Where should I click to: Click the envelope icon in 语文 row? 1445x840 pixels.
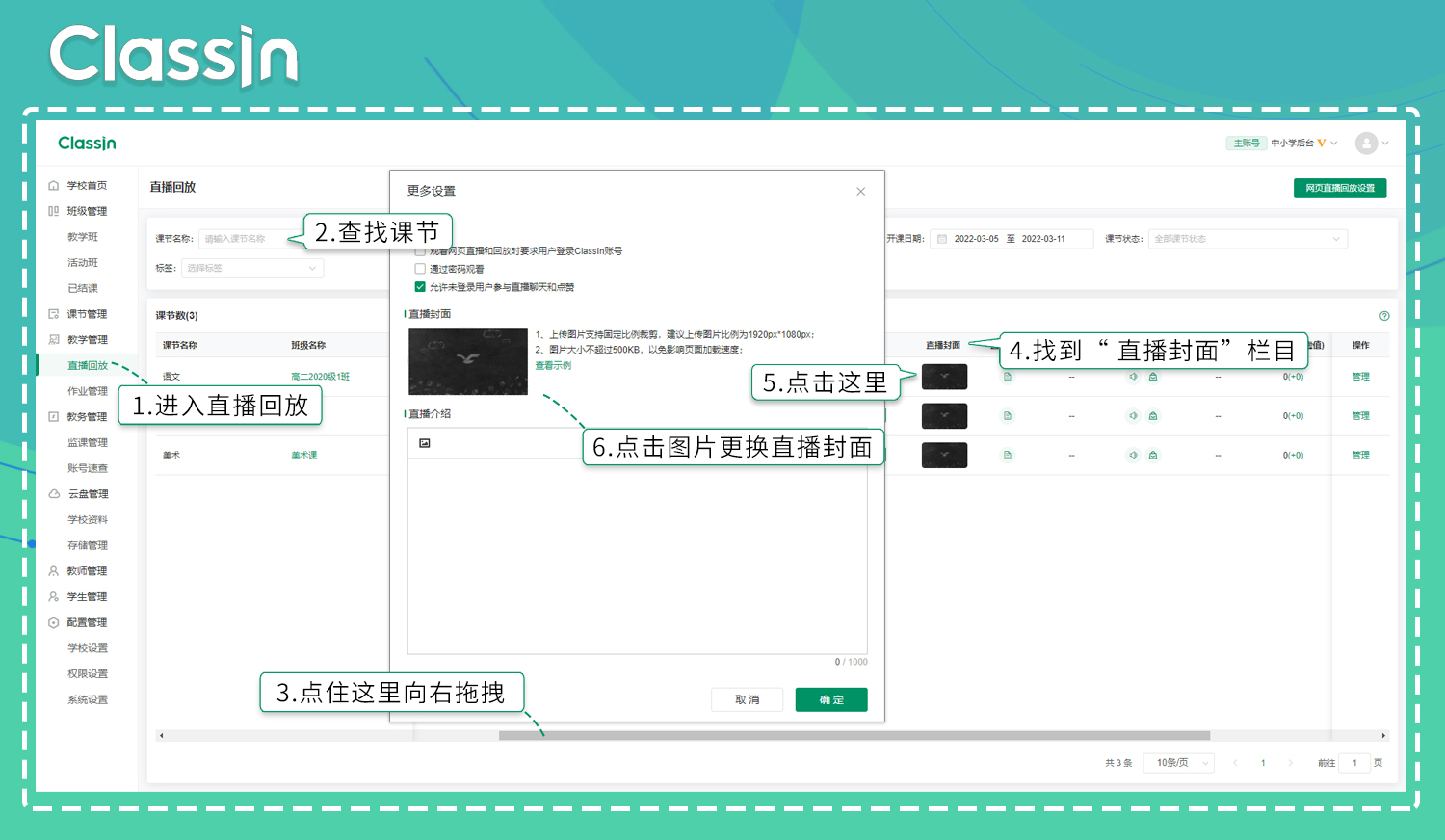point(1153,377)
